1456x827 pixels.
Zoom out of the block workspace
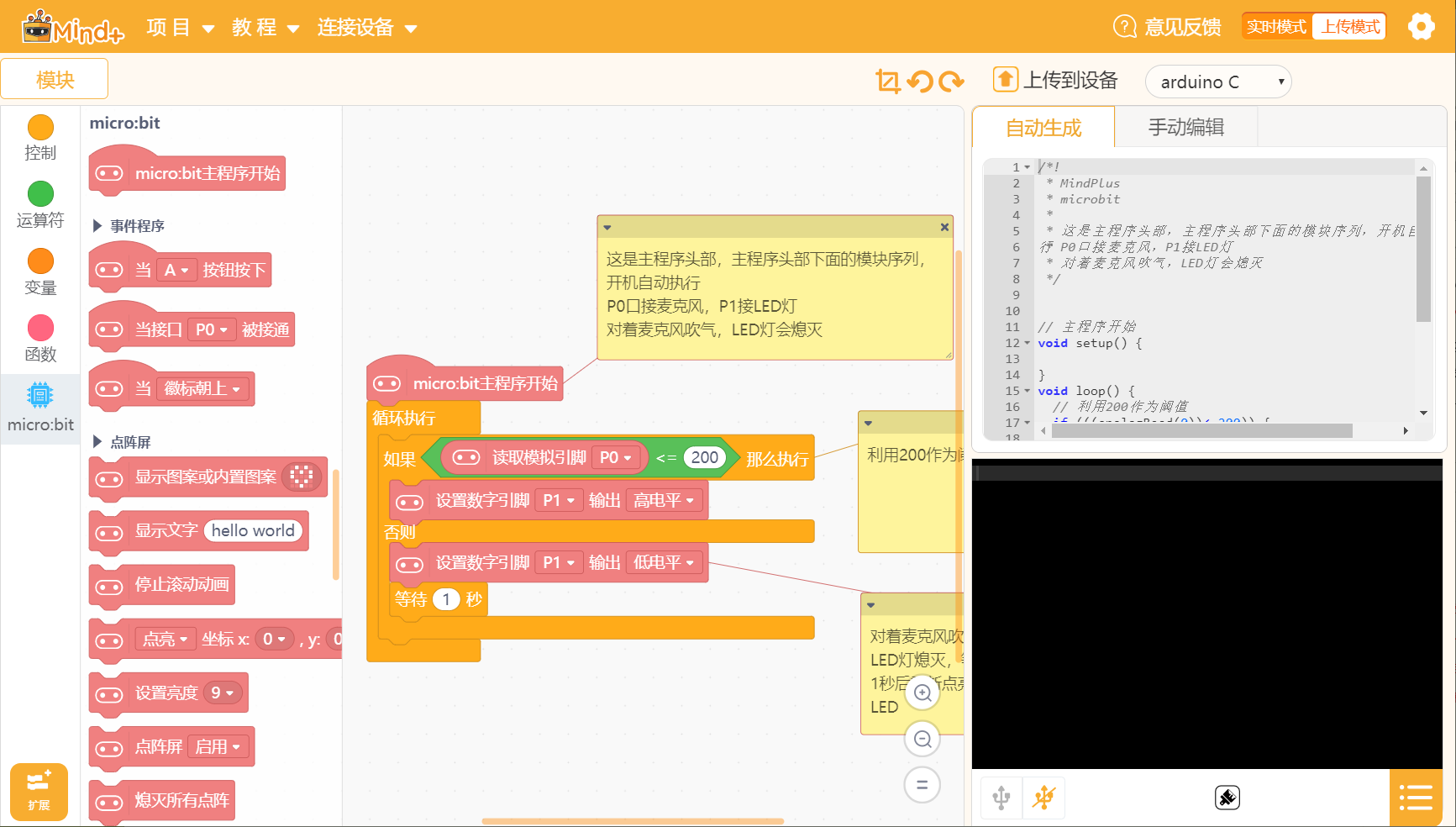coord(922,739)
